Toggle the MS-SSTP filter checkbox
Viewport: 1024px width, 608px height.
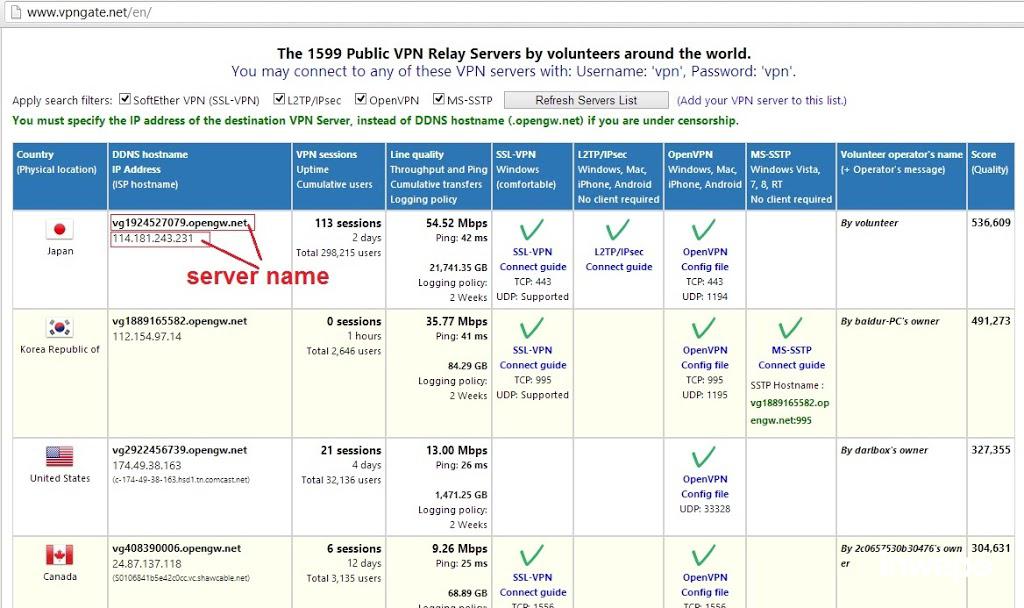pyautogui.click(x=439, y=99)
